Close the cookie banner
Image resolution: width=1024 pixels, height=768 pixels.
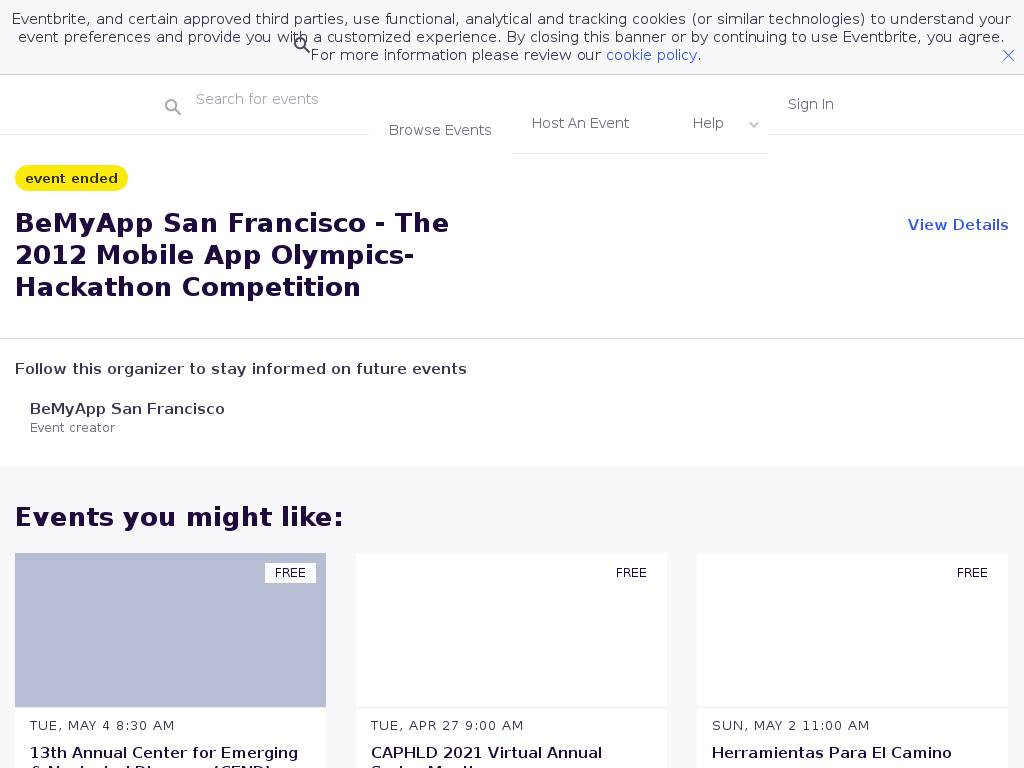1008,56
